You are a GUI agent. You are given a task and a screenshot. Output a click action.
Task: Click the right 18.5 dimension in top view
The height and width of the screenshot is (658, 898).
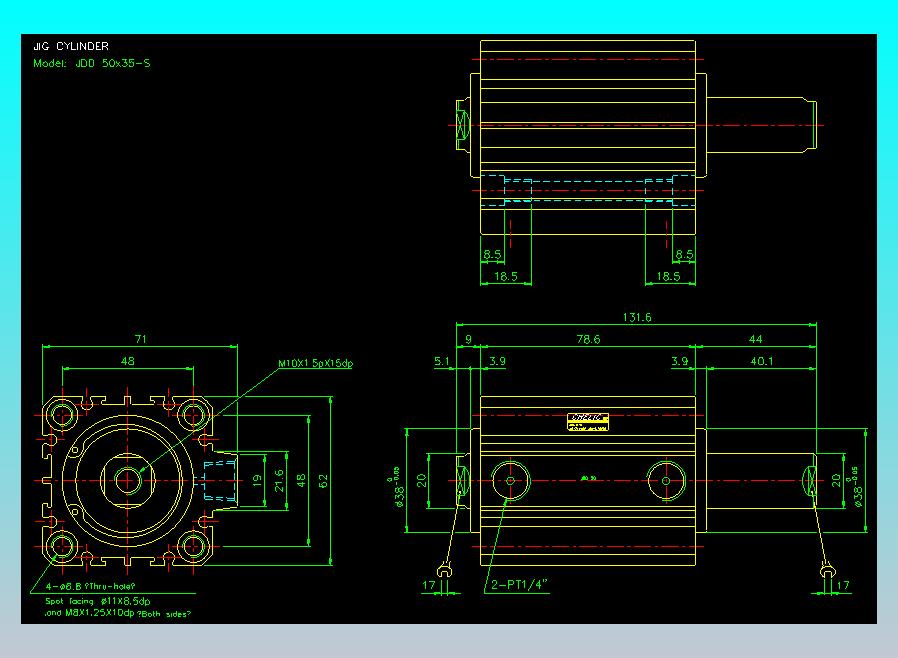(x=668, y=277)
